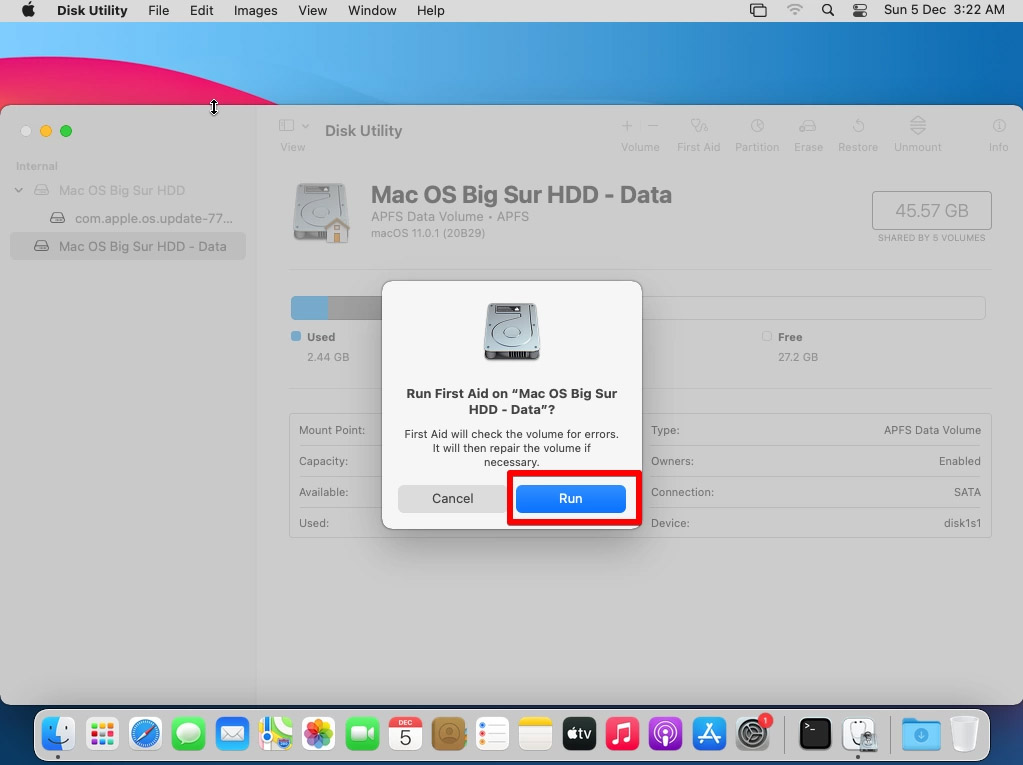1023x765 pixels.
Task: Select Mac OS Big Sur HDD - Data volume
Action: pyautogui.click(x=128, y=247)
